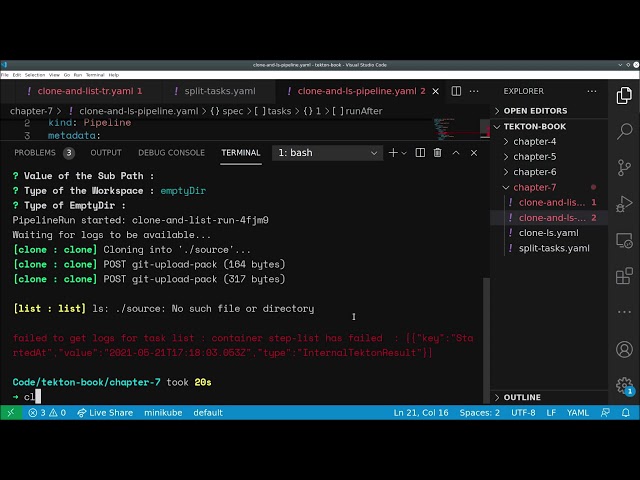Open the Run and Debug view icon
Screen dimensions: 640x480
click(x=624, y=203)
